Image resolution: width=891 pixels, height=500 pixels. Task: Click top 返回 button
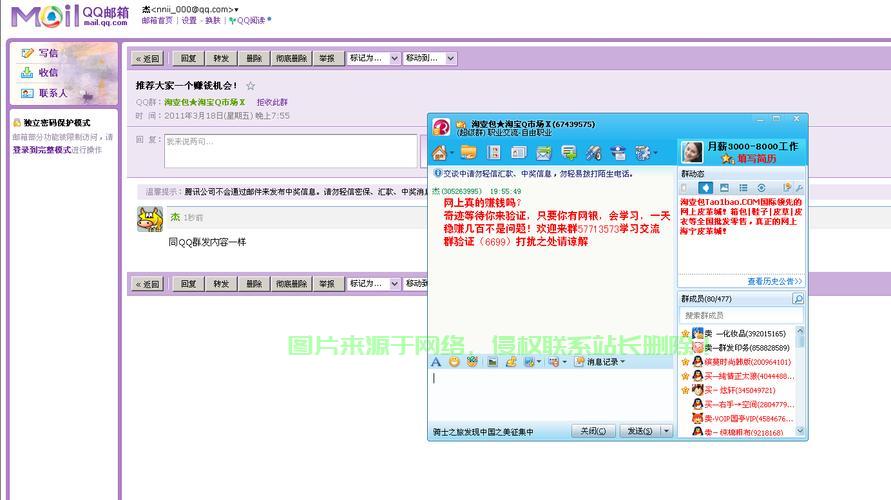[148, 59]
